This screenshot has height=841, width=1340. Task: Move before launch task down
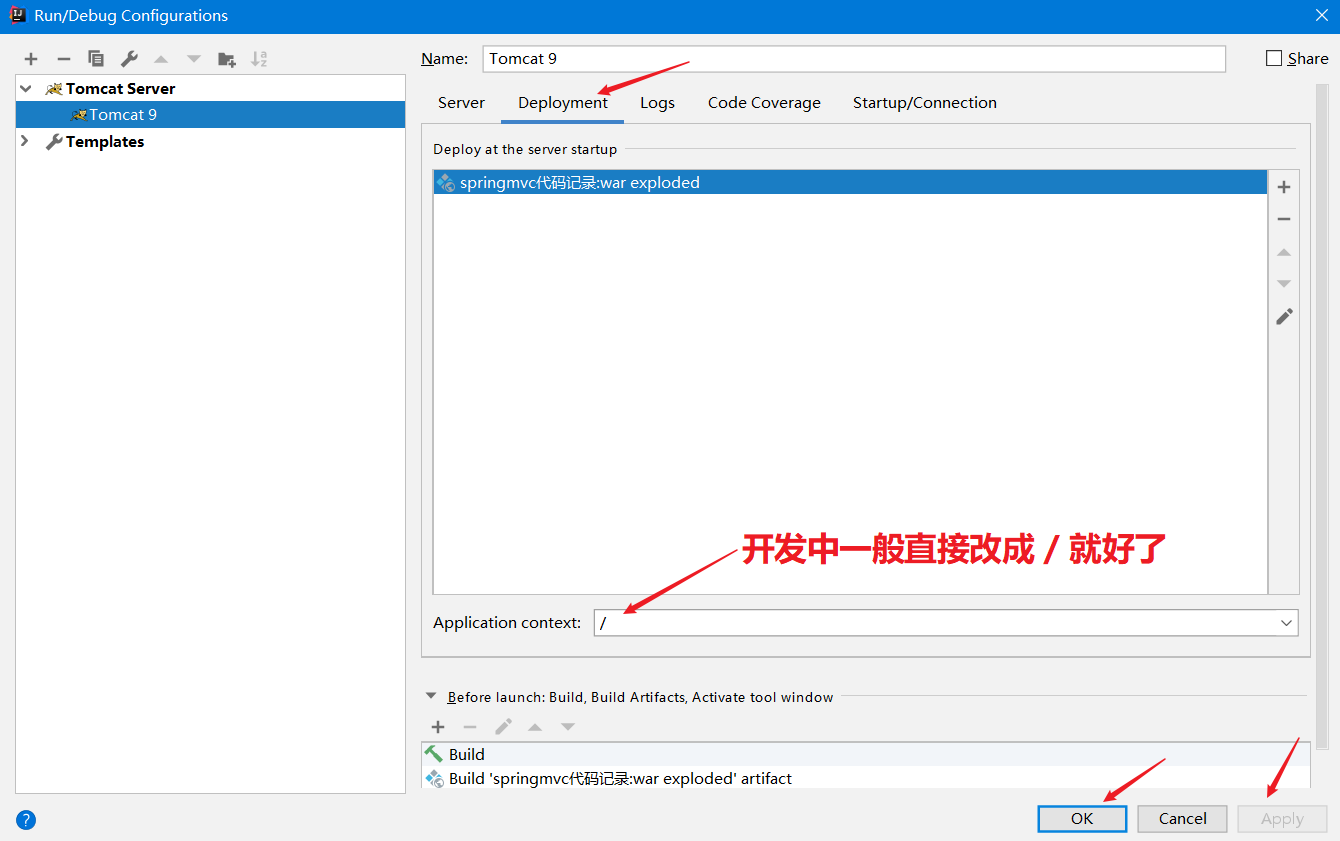[568, 727]
